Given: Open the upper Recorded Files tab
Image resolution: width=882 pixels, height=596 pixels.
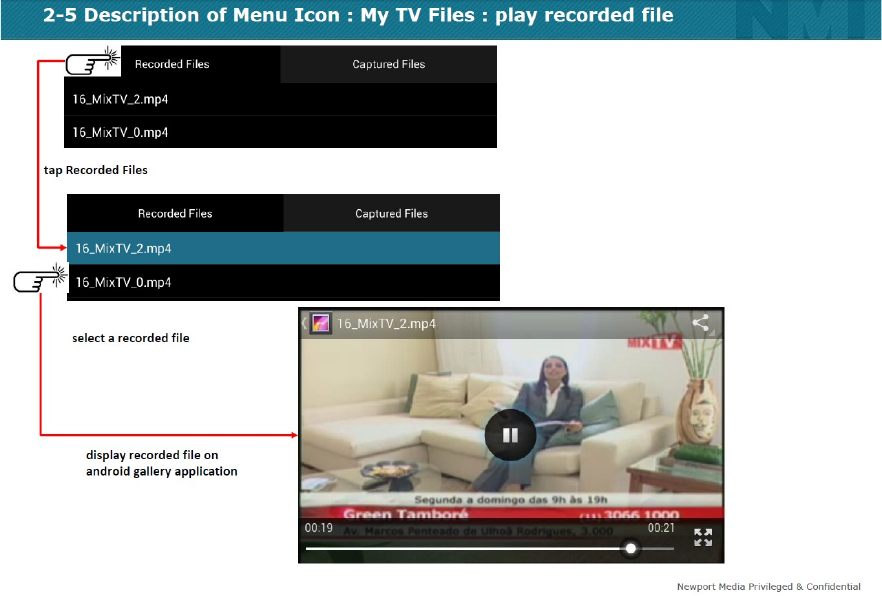Looking at the screenshot, I should click(172, 64).
